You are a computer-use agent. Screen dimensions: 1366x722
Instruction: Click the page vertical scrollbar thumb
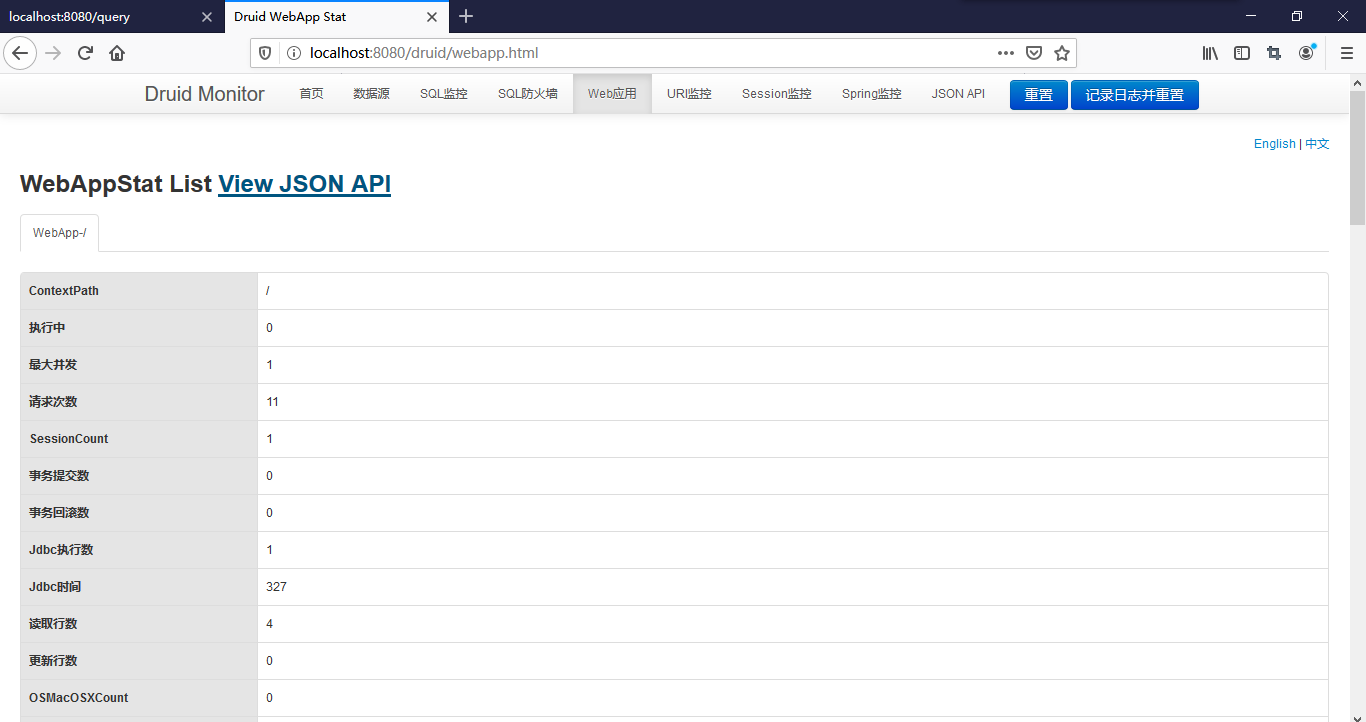[1357, 157]
